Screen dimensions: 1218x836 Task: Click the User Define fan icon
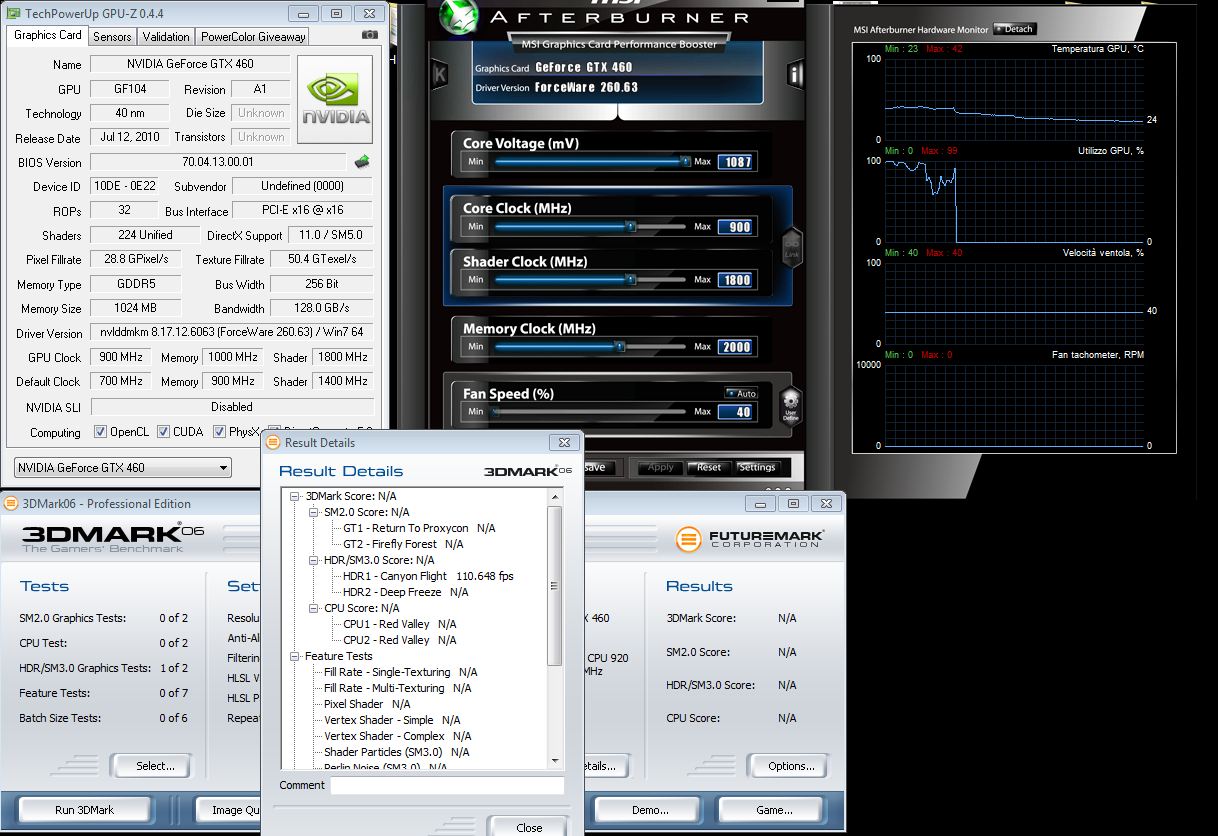[790, 405]
